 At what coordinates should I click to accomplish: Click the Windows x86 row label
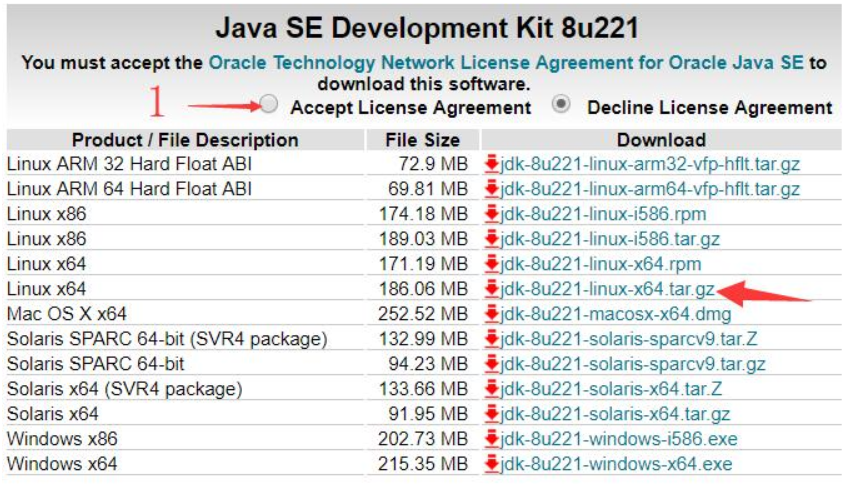(62, 439)
